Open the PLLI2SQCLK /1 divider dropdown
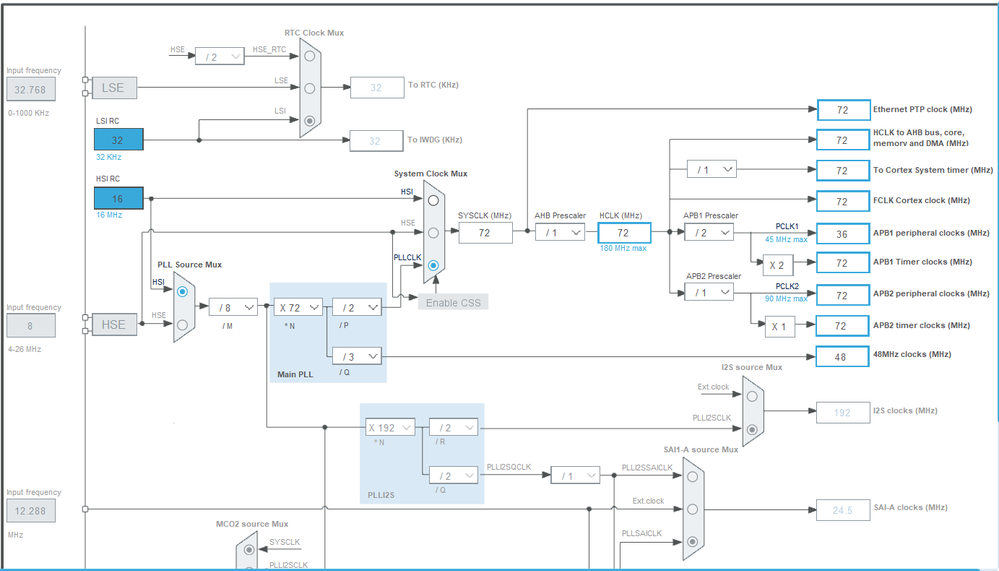 [x=575, y=475]
